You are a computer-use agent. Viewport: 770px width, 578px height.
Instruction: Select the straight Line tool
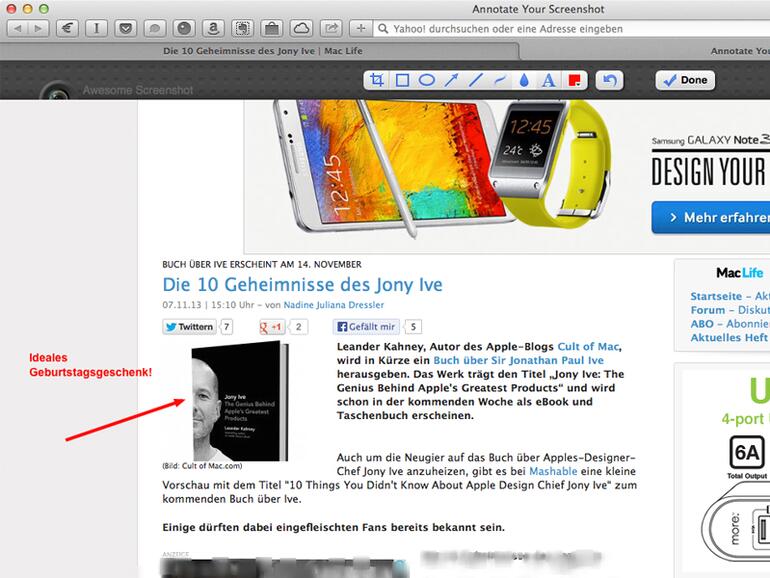pos(475,80)
